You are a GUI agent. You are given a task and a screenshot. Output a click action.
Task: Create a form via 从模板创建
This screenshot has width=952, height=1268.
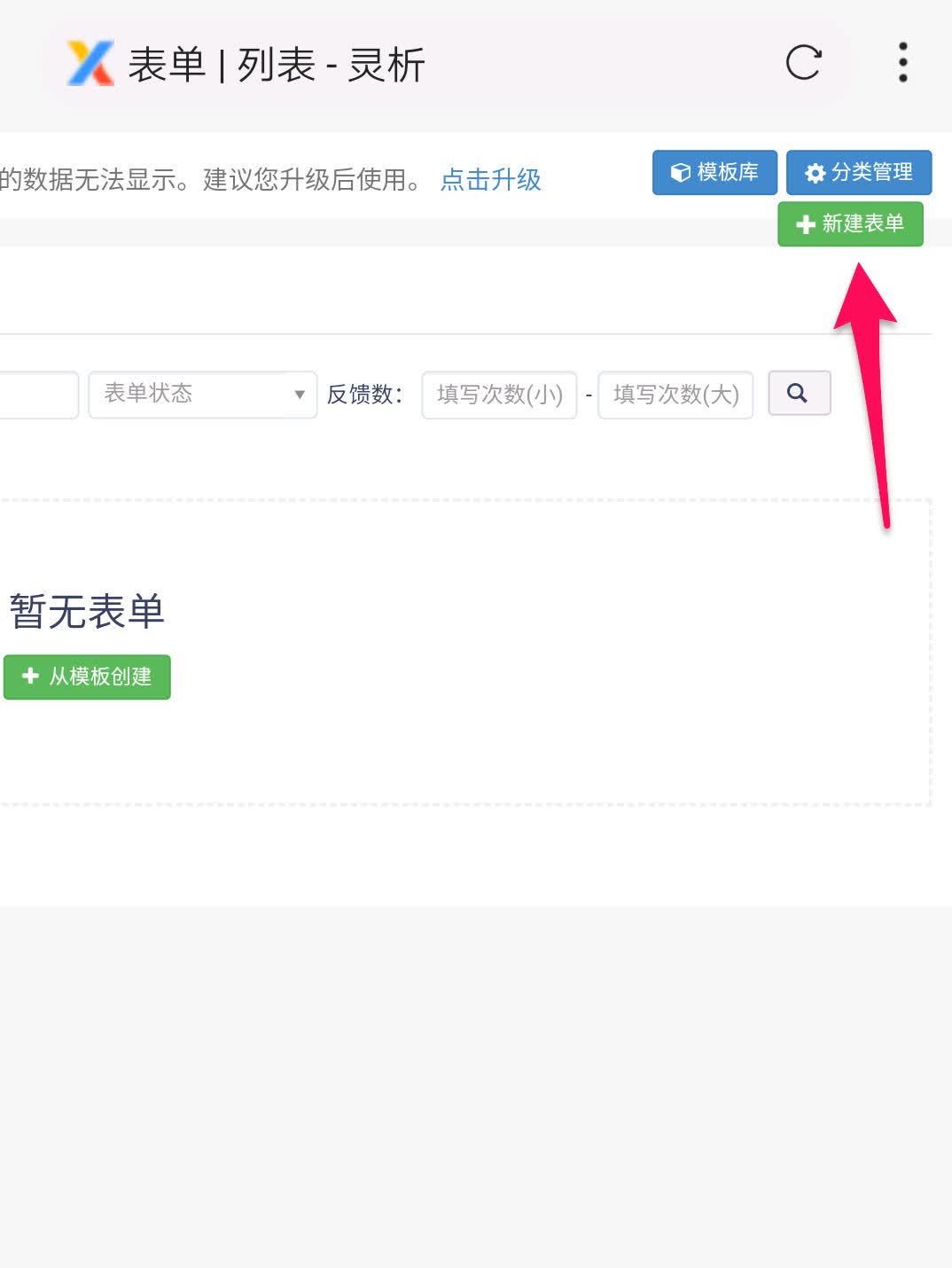tap(87, 677)
